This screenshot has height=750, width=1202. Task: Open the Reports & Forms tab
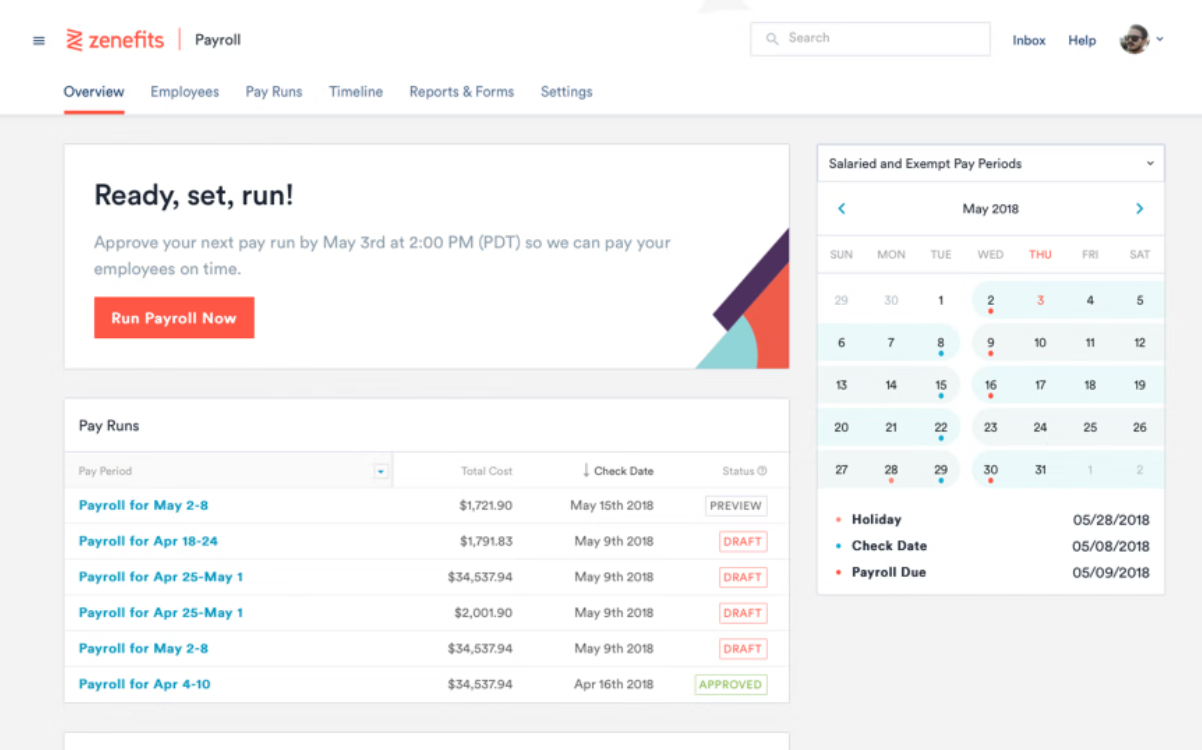pos(461,91)
